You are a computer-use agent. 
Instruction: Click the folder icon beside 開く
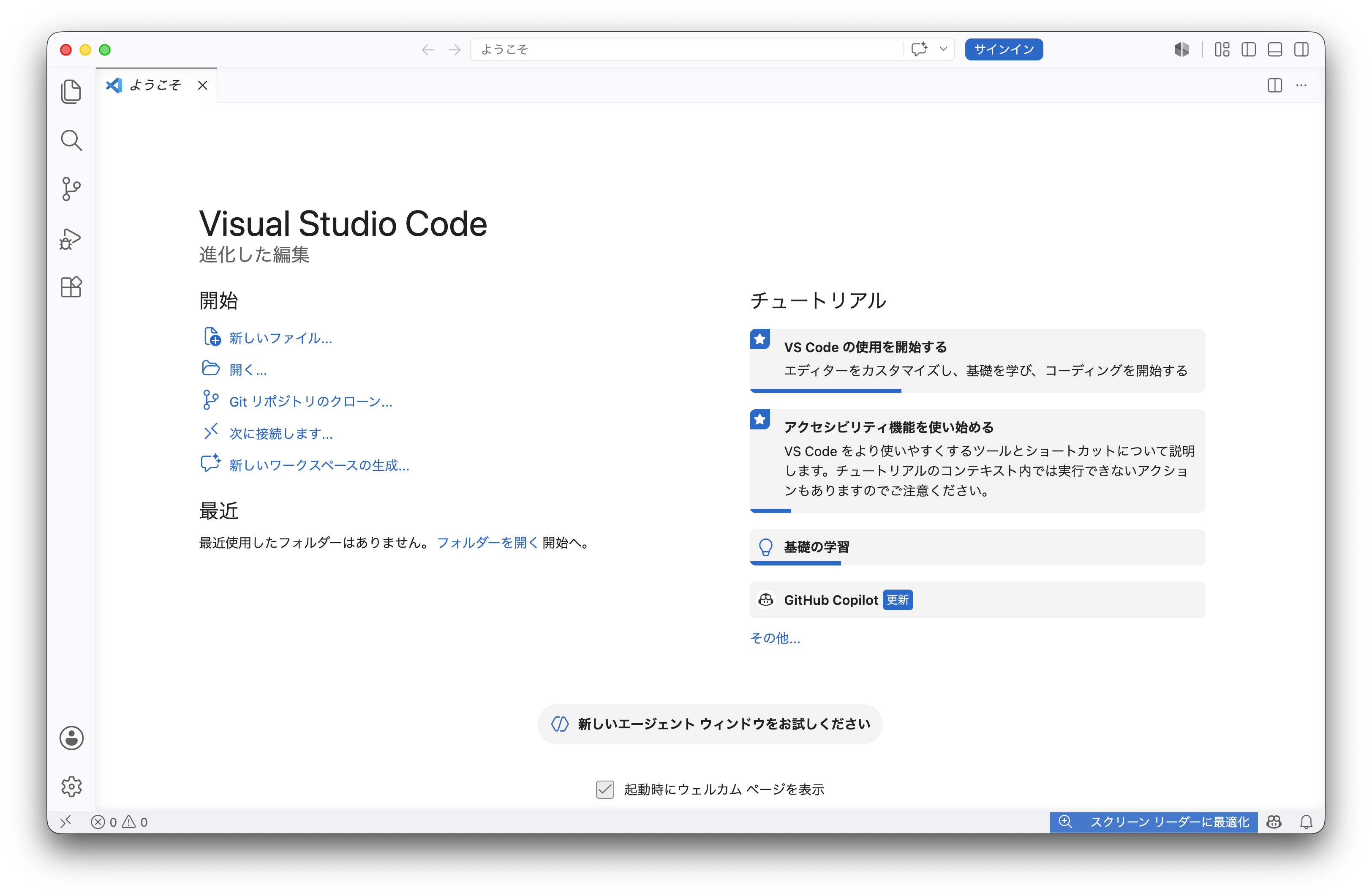point(211,368)
